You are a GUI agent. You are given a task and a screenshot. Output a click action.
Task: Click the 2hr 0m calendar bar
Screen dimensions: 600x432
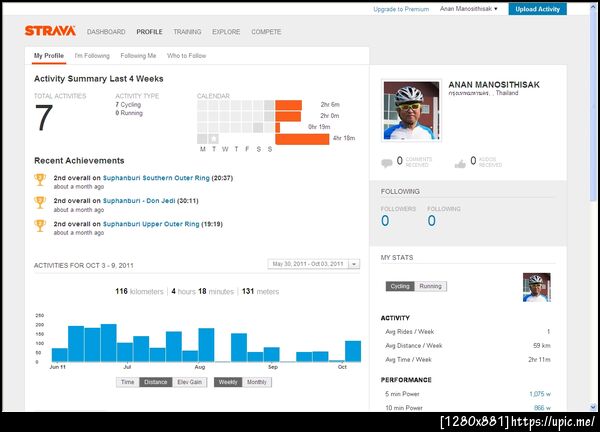click(x=288, y=116)
